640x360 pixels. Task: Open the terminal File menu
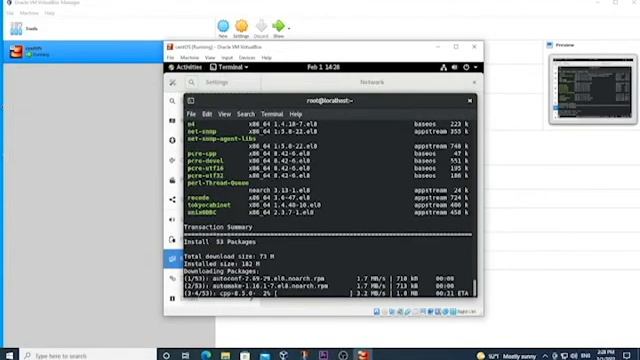191,114
